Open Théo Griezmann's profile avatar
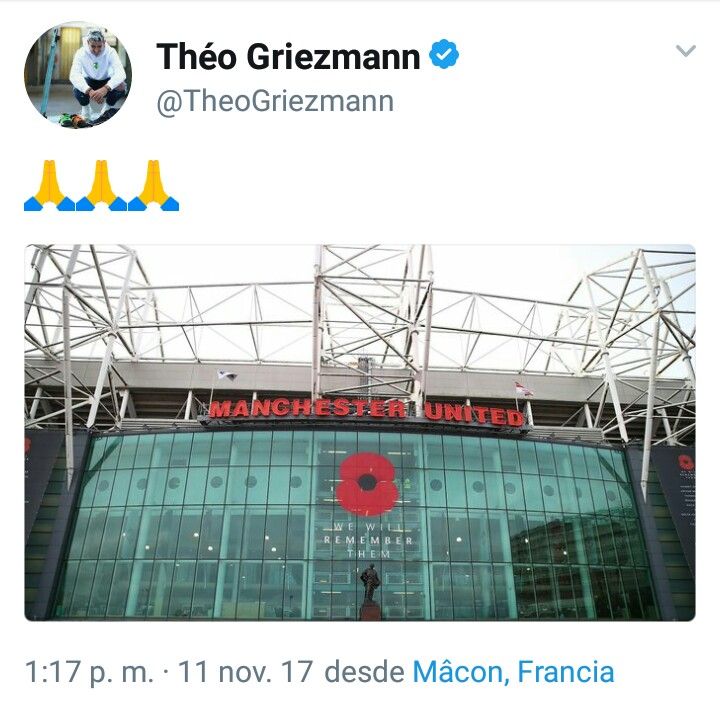720x710 pixels. pyautogui.click(x=78, y=75)
